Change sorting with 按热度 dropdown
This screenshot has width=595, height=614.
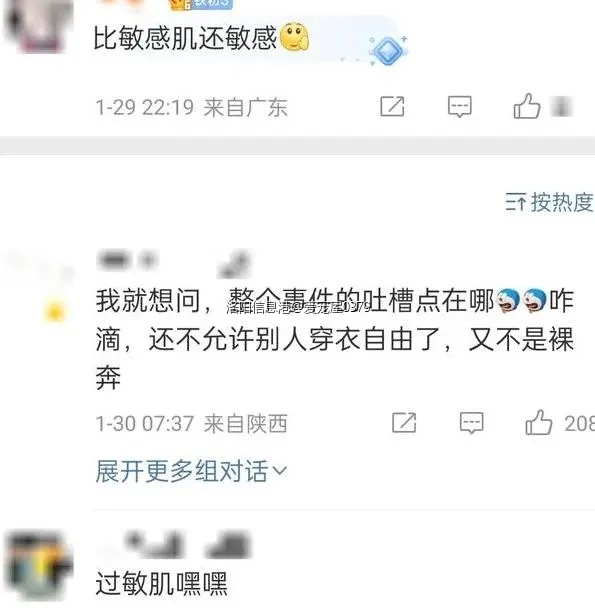pyautogui.click(x=549, y=202)
